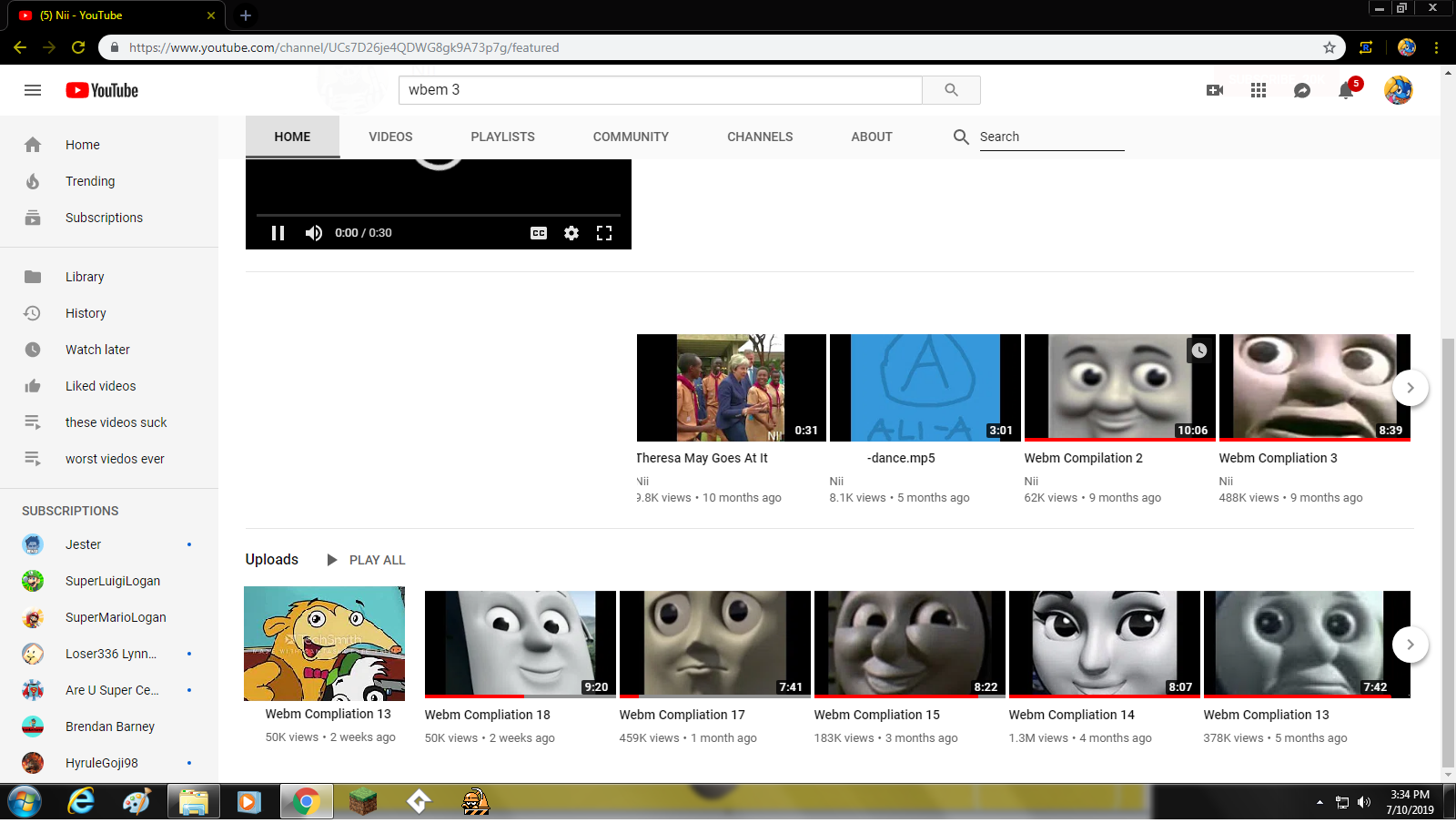Open the HyruleGoji98 subscription
1456x823 pixels.
(109, 763)
